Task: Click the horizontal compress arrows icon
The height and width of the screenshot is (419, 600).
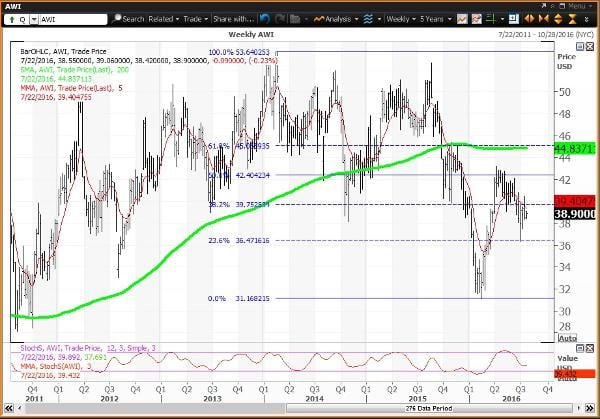Action: pos(544,19)
